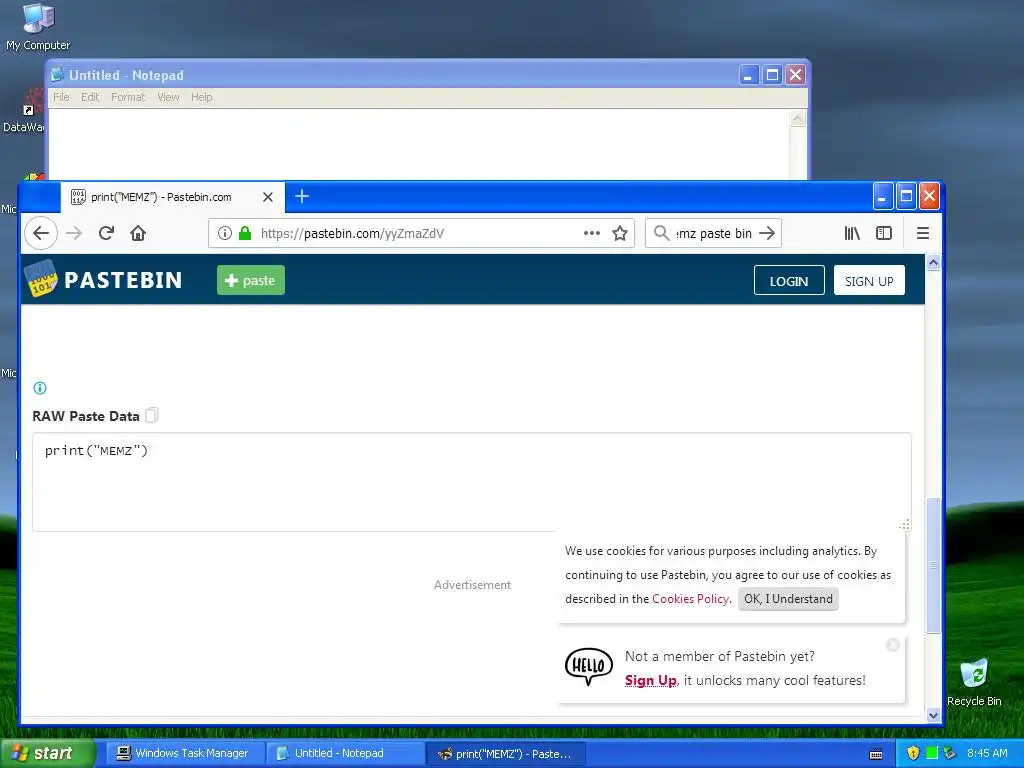Open Notepad Format menu
1024x768 pixels.
(128, 97)
